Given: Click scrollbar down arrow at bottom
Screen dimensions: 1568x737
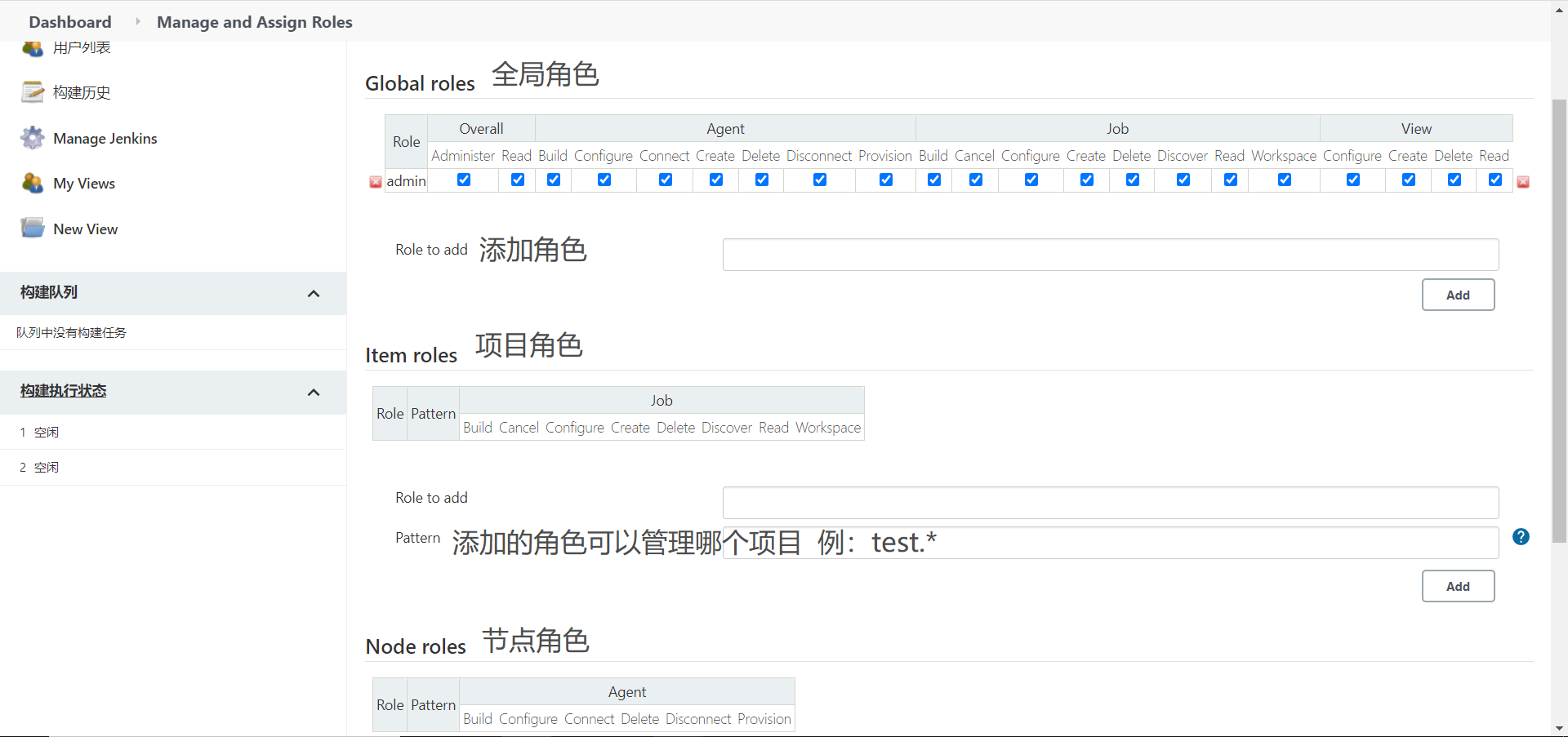Looking at the screenshot, I should coord(1559,728).
